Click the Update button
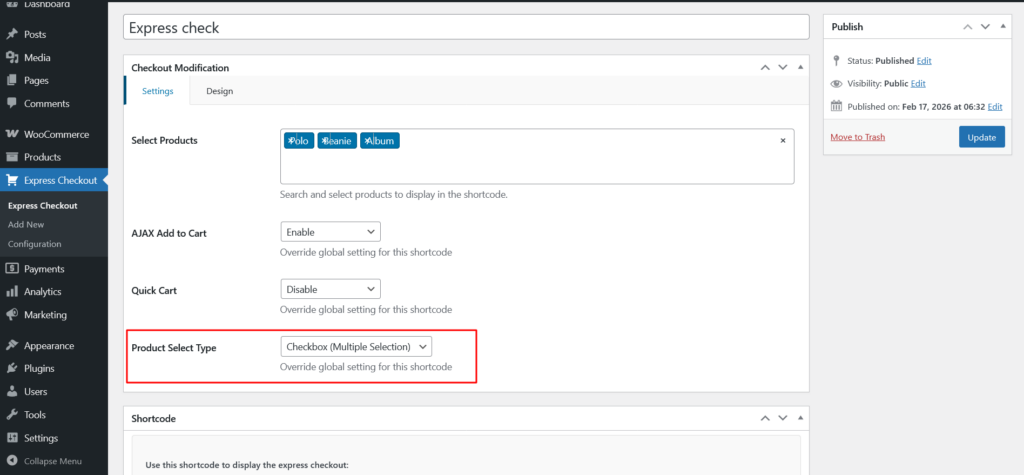1024x475 pixels. (x=981, y=137)
